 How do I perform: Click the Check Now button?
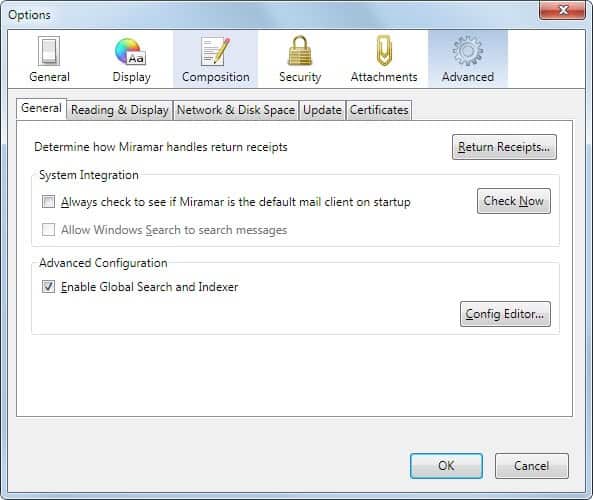(x=514, y=201)
